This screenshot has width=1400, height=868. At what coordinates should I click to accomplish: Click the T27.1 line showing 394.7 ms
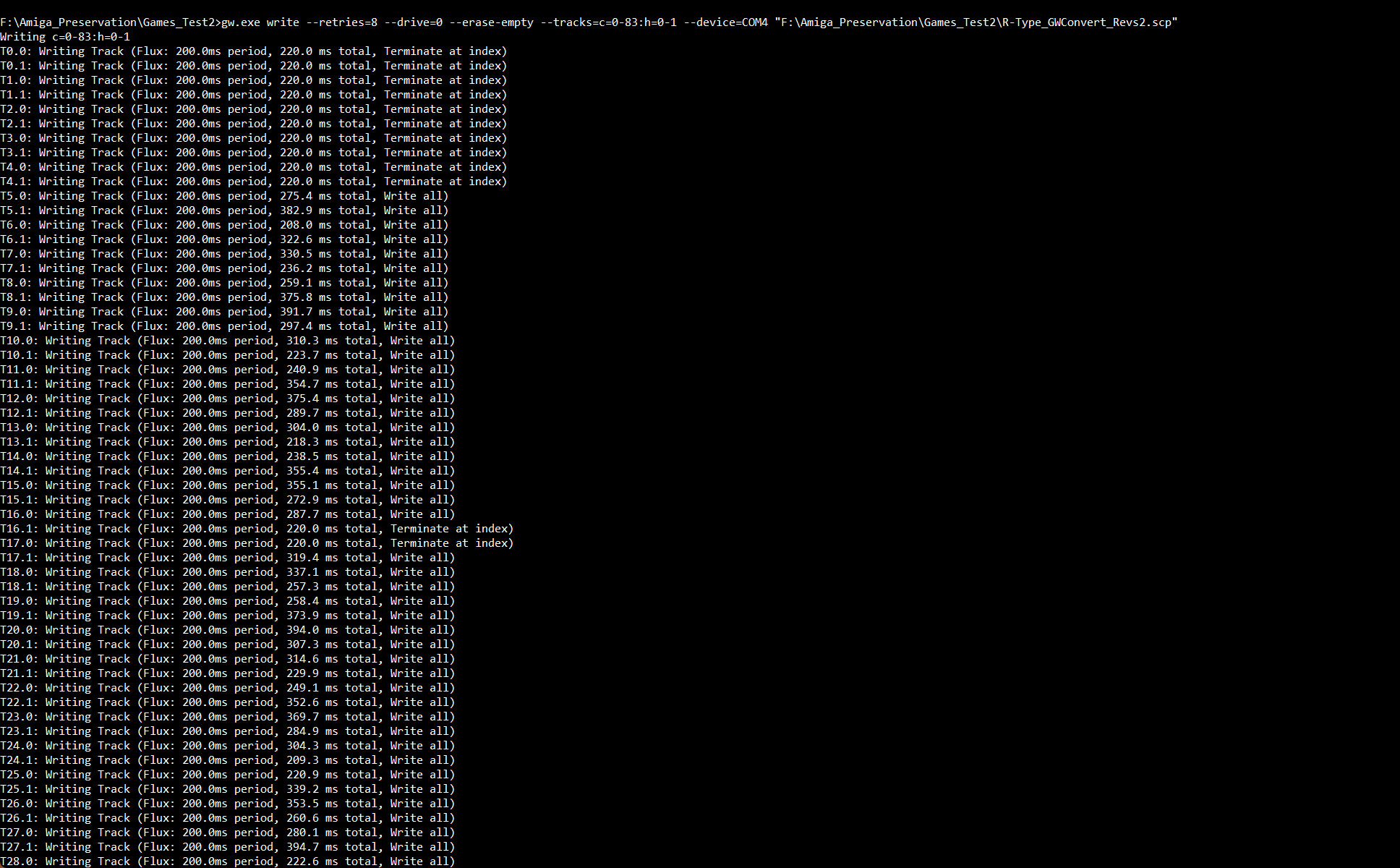(x=228, y=847)
